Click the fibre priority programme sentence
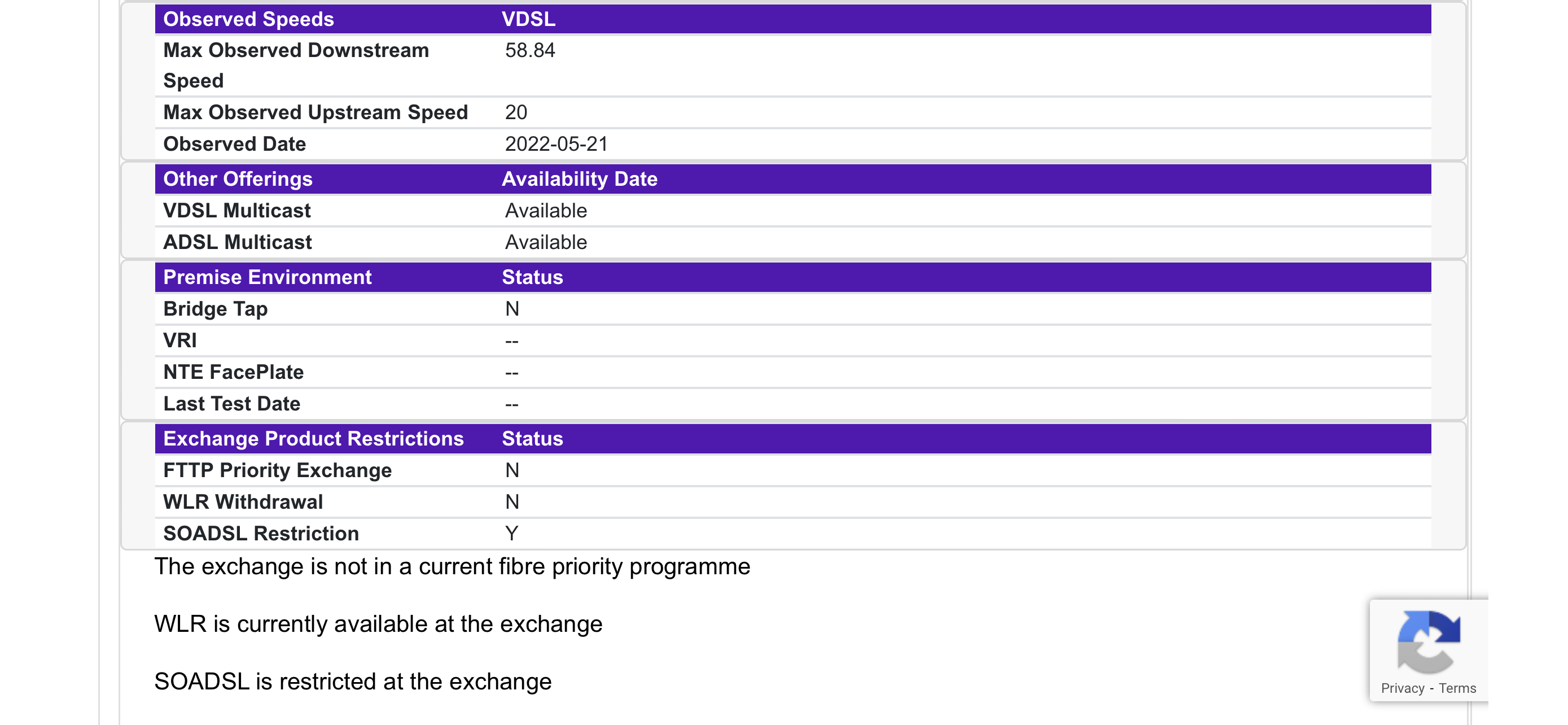This screenshot has height=725, width=1568. point(452,567)
